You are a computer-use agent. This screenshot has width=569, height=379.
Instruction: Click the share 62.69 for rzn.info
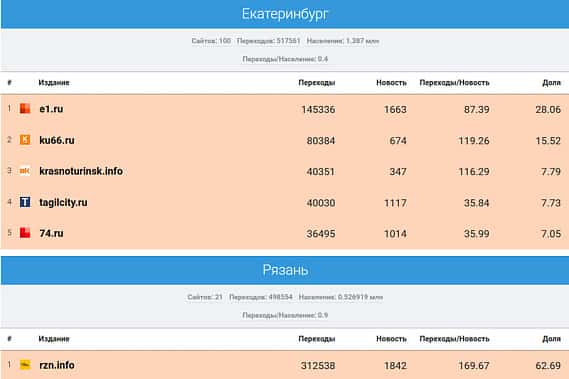tap(548, 365)
